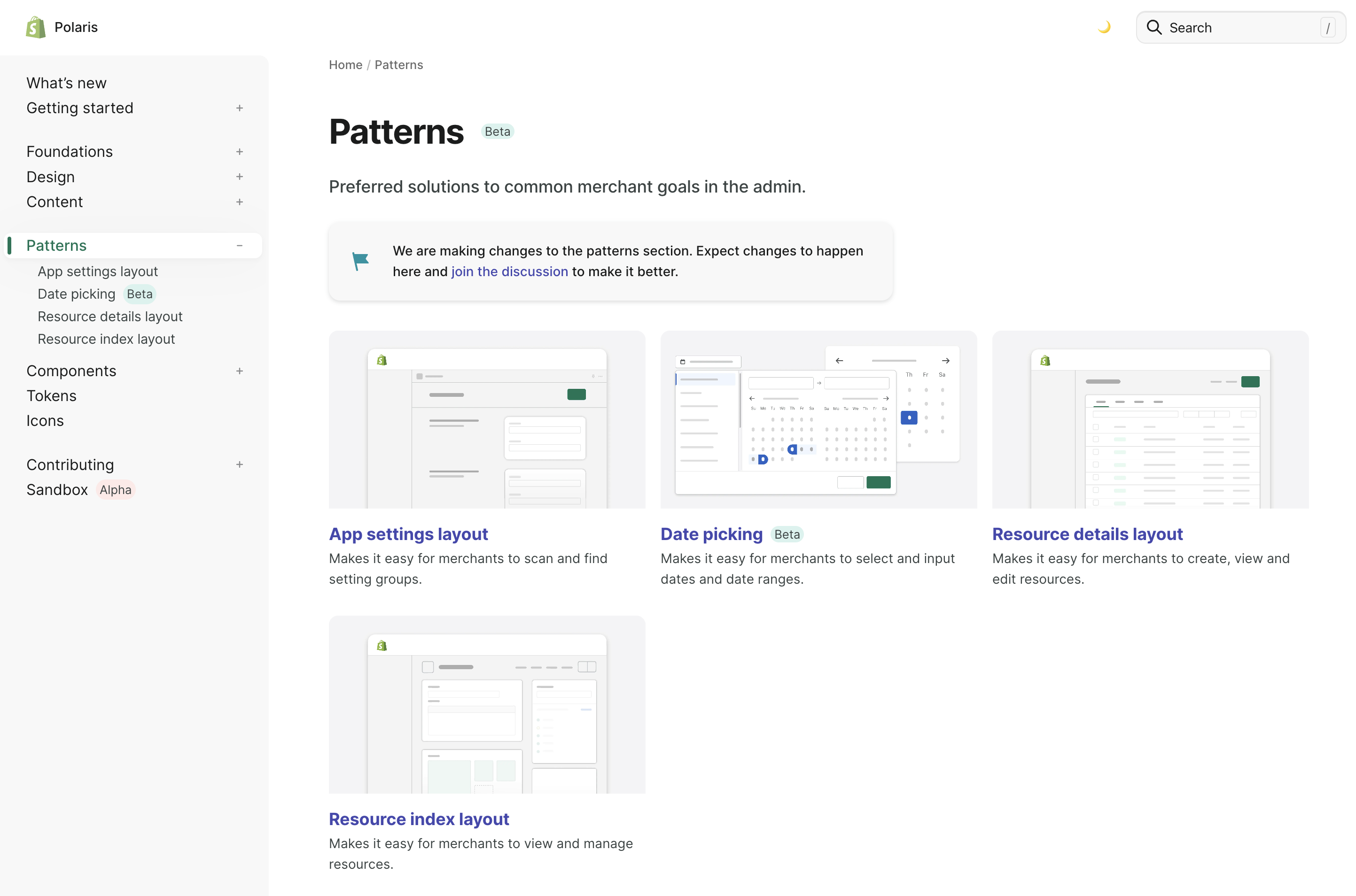Open Tokens in the sidebar
The image size is (1356, 896).
click(52, 395)
